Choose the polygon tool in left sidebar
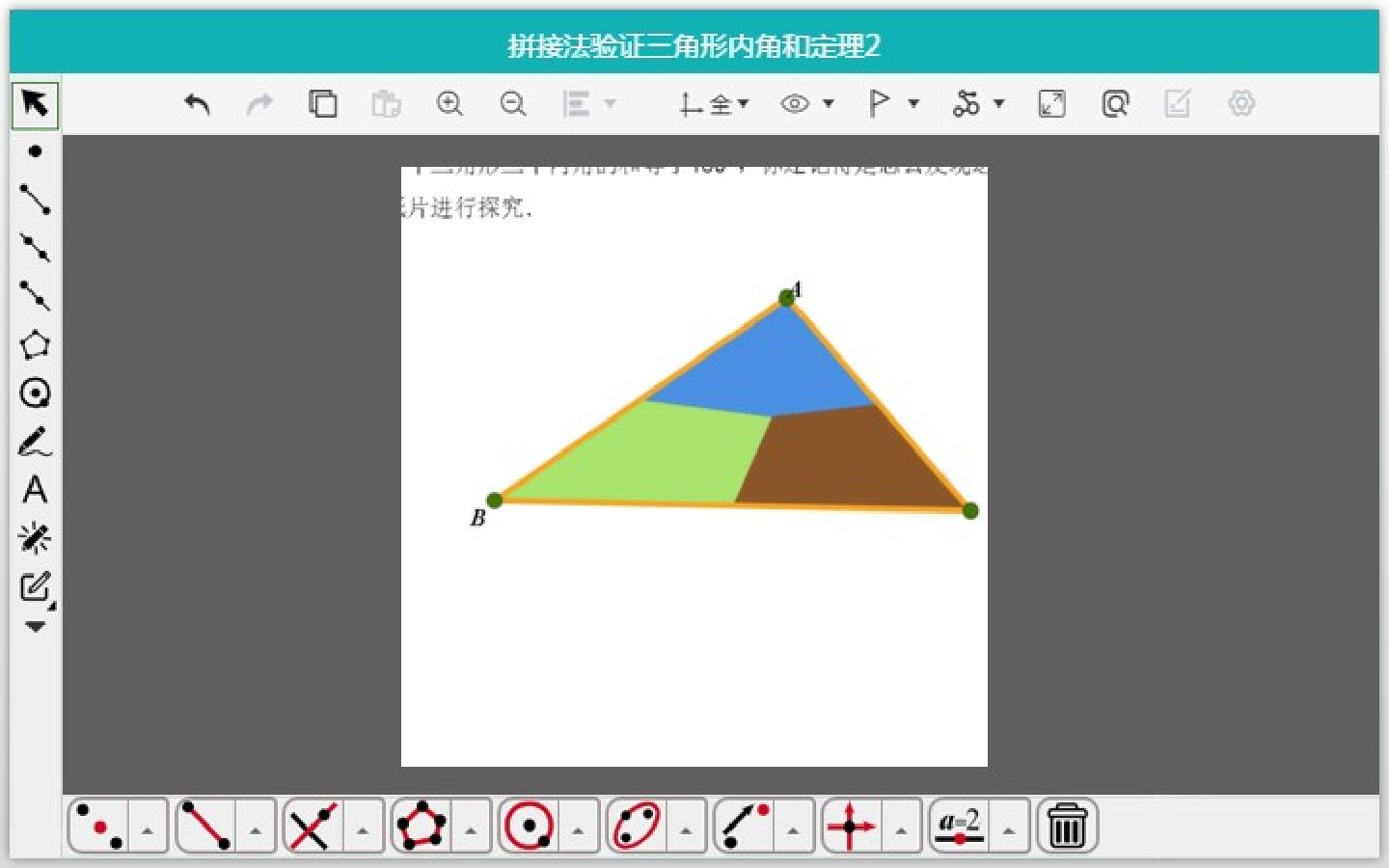1389x868 pixels. click(35, 344)
